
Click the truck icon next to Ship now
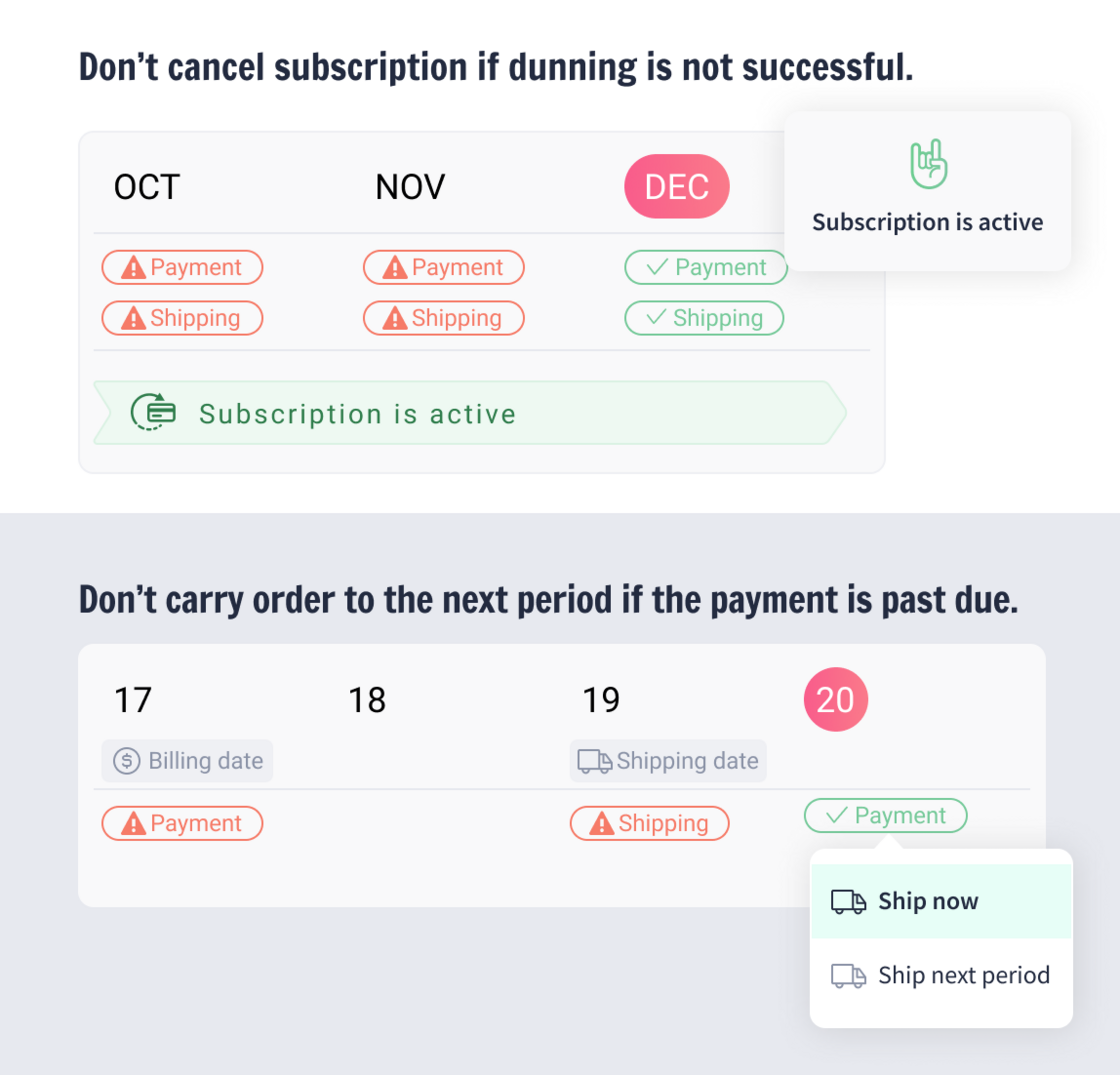(849, 901)
